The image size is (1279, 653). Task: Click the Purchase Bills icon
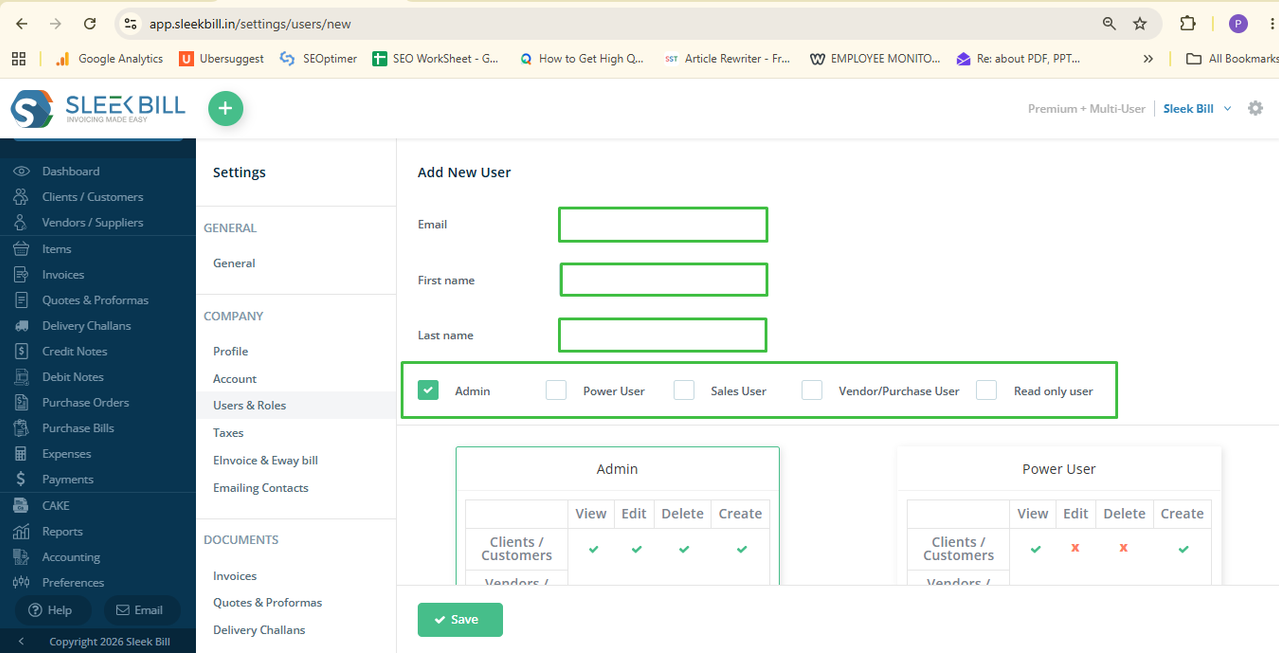21,428
